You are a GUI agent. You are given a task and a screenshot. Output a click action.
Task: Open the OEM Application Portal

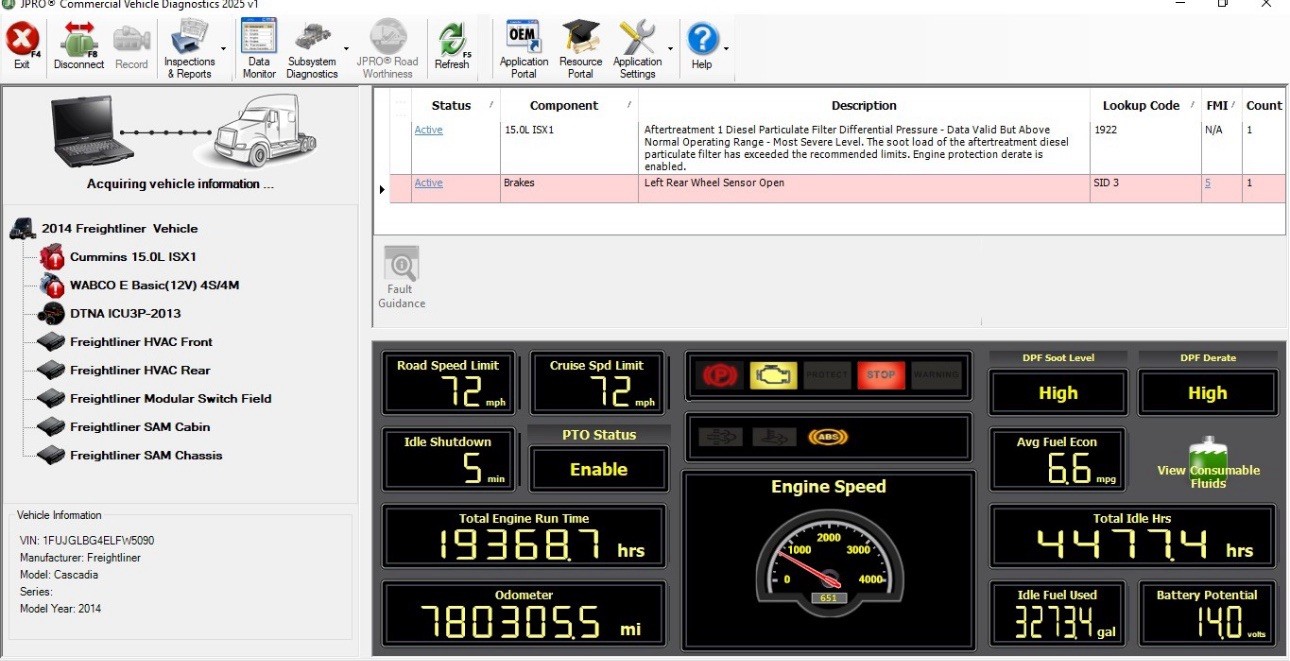(523, 47)
